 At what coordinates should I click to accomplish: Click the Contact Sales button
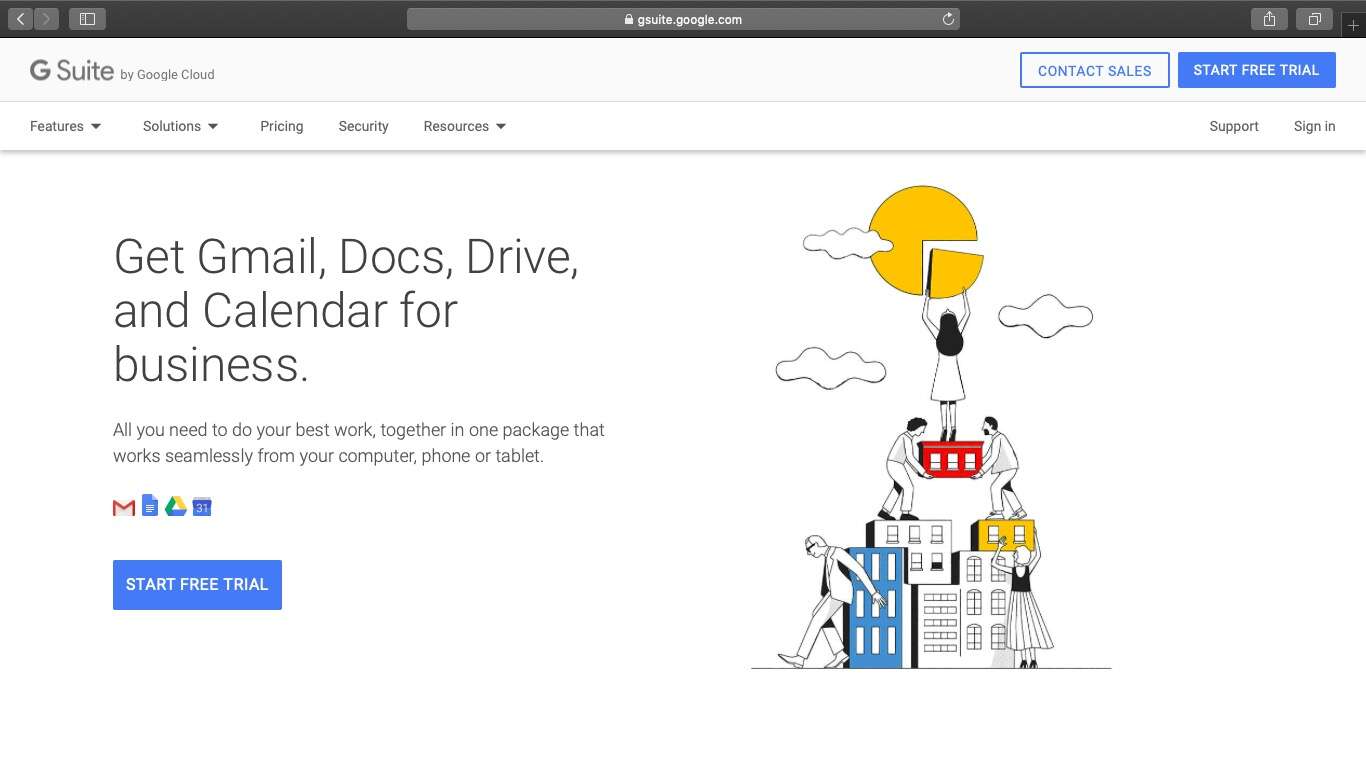(x=1094, y=70)
